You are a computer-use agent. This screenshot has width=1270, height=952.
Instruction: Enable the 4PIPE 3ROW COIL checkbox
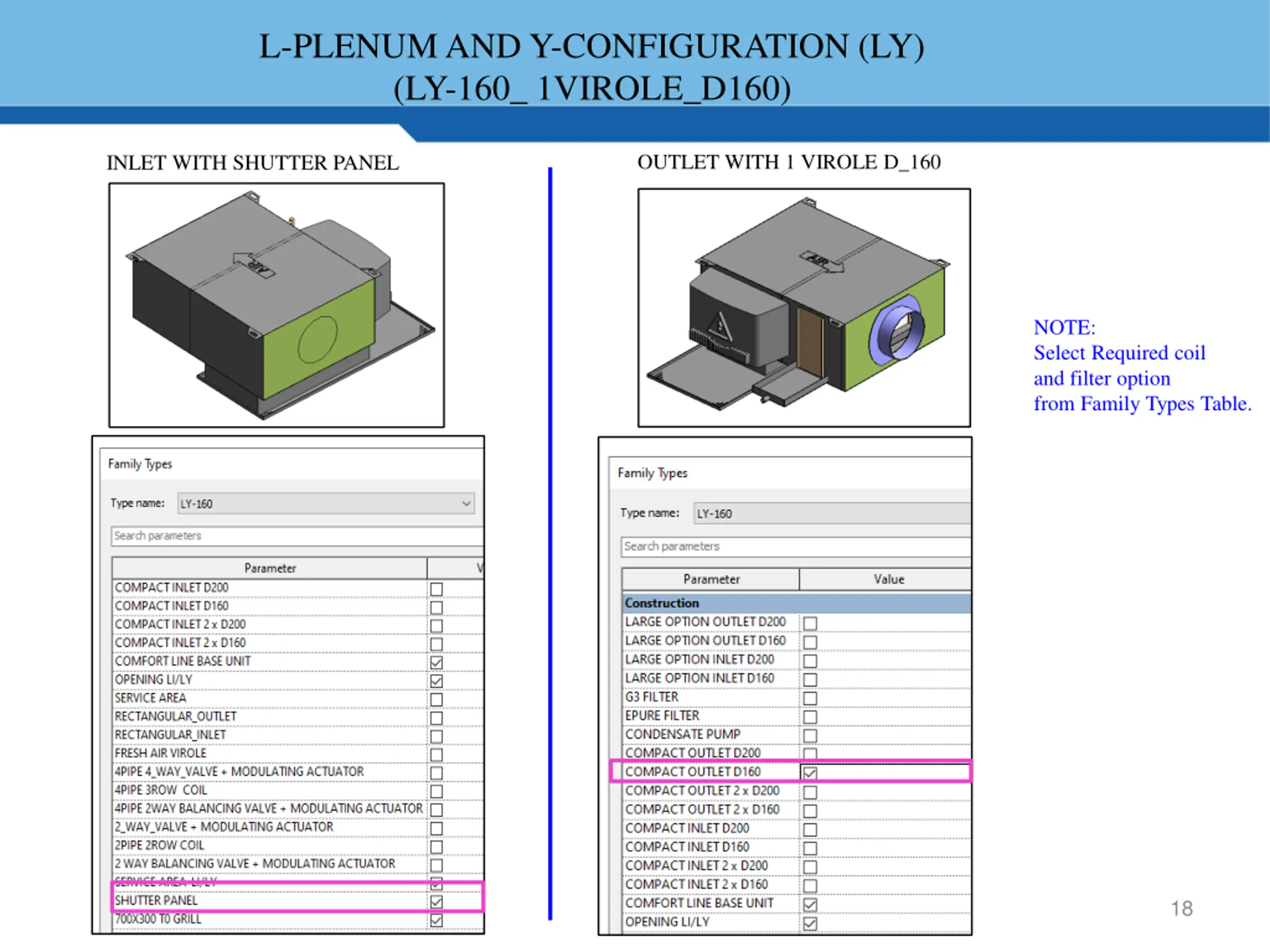(x=437, y=791)
